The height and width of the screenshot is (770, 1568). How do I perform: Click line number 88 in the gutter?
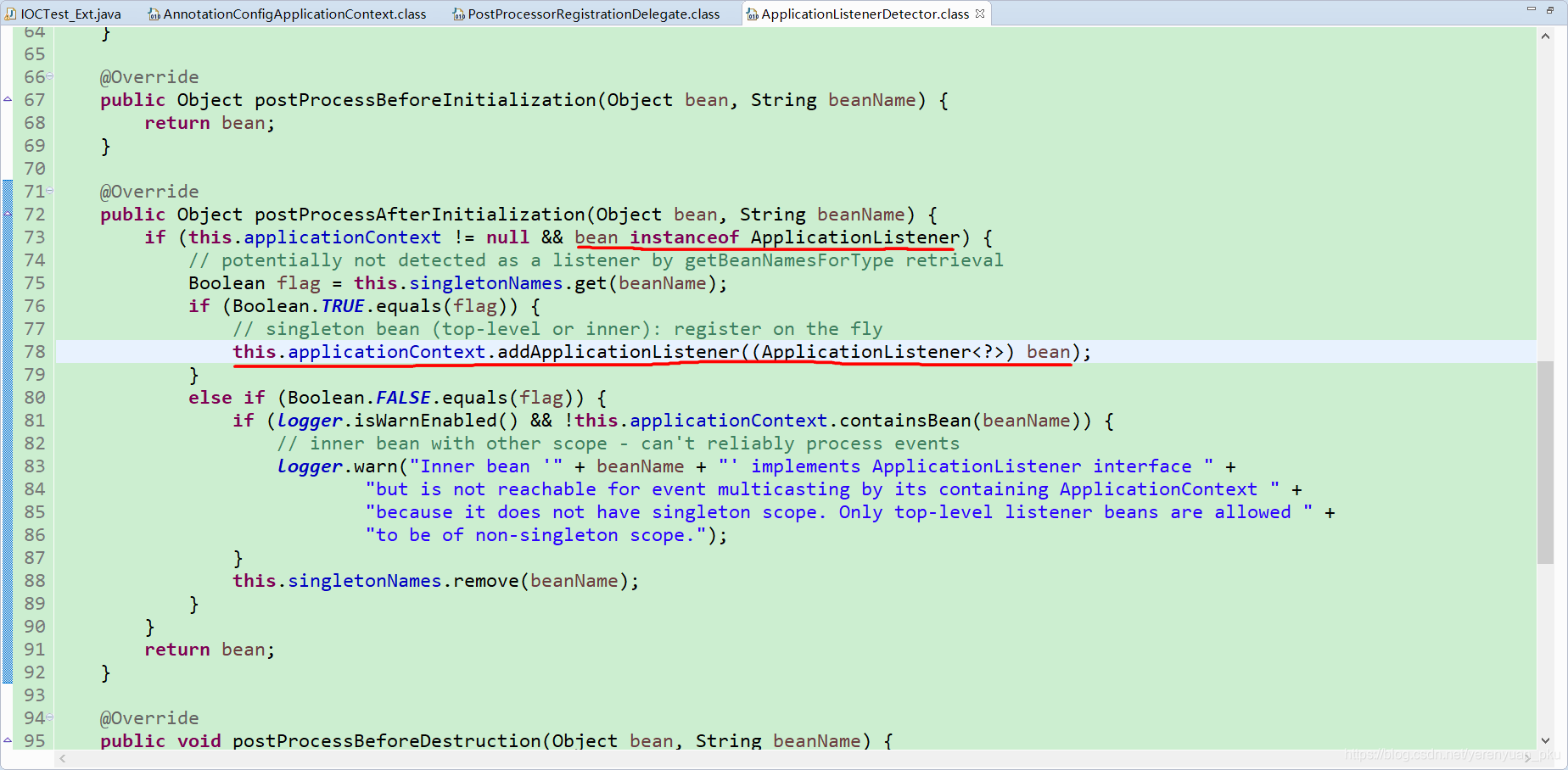click(35, 581)
